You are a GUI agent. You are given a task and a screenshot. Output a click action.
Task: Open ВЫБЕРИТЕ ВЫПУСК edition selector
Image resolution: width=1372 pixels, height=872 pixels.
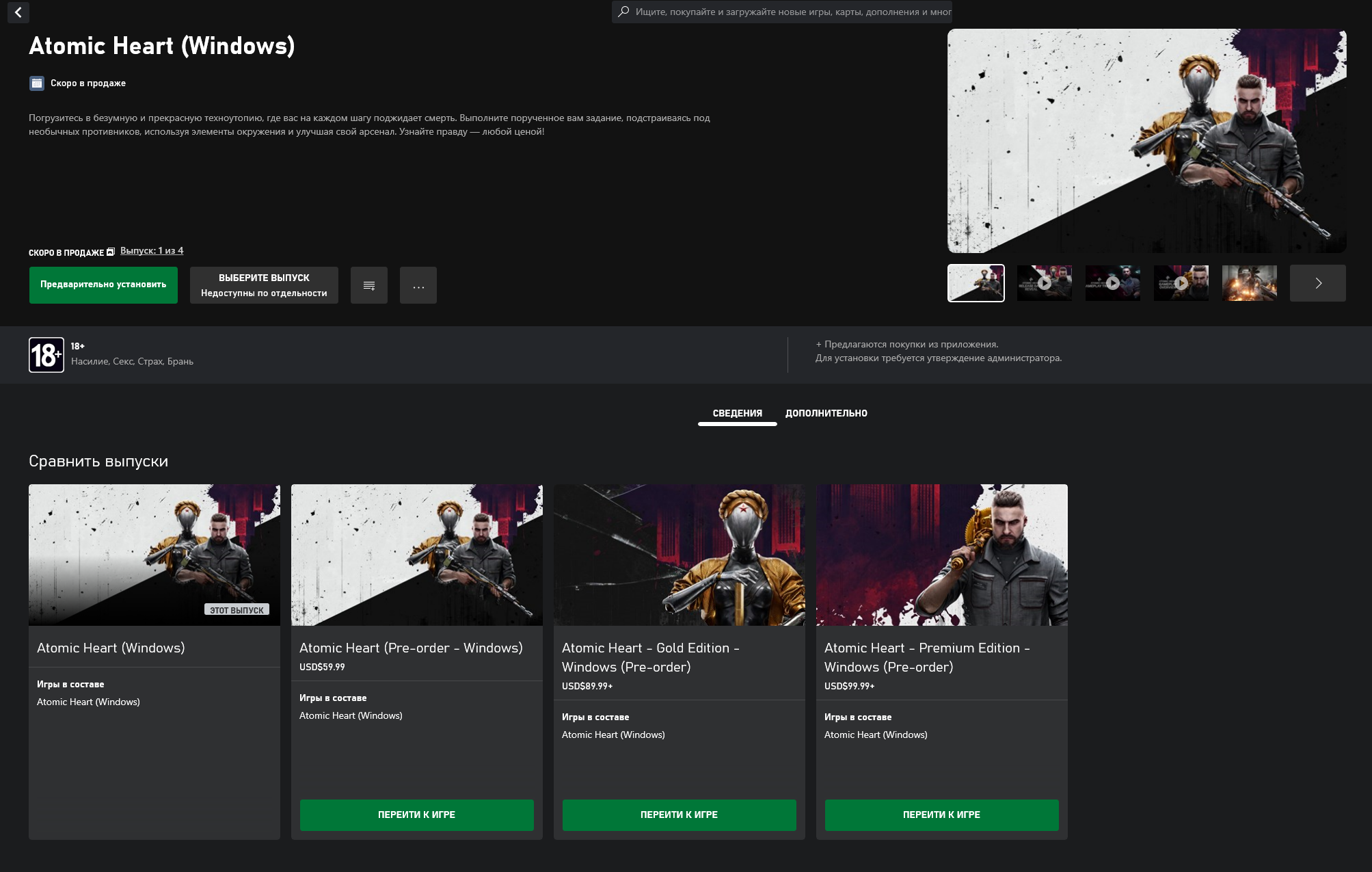click(264, 285)
